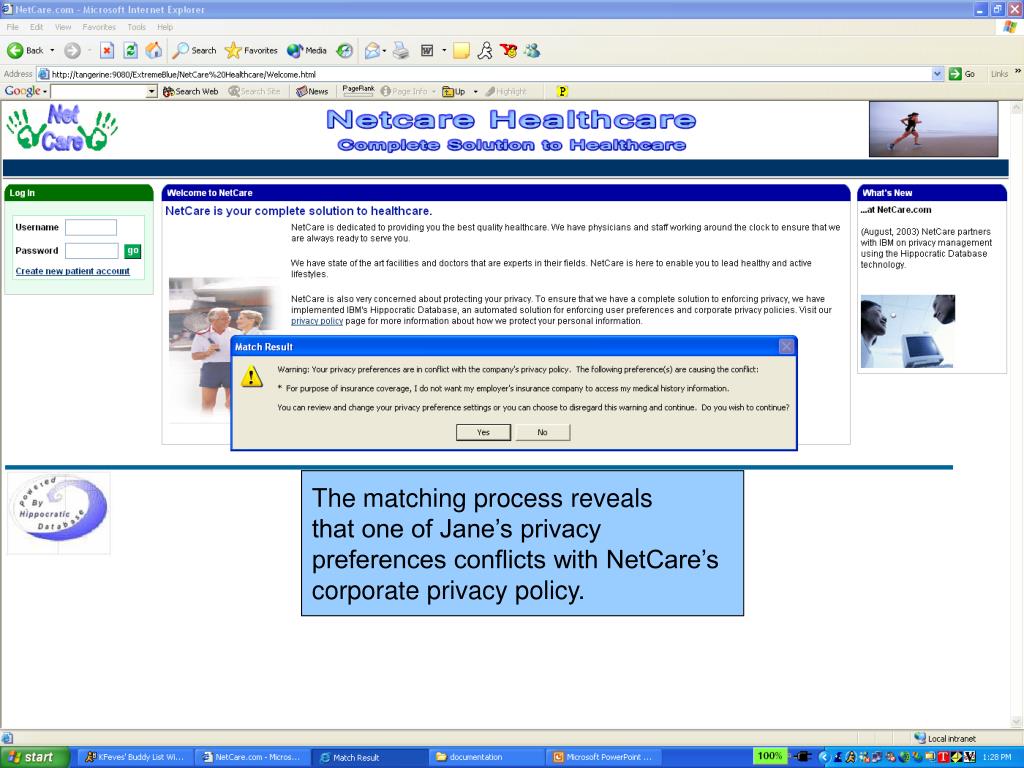This screenshot has width=1024, height=768.
Task: Switch to KFeves' Buddy List taskbar button
Action: tap(136, 758)
